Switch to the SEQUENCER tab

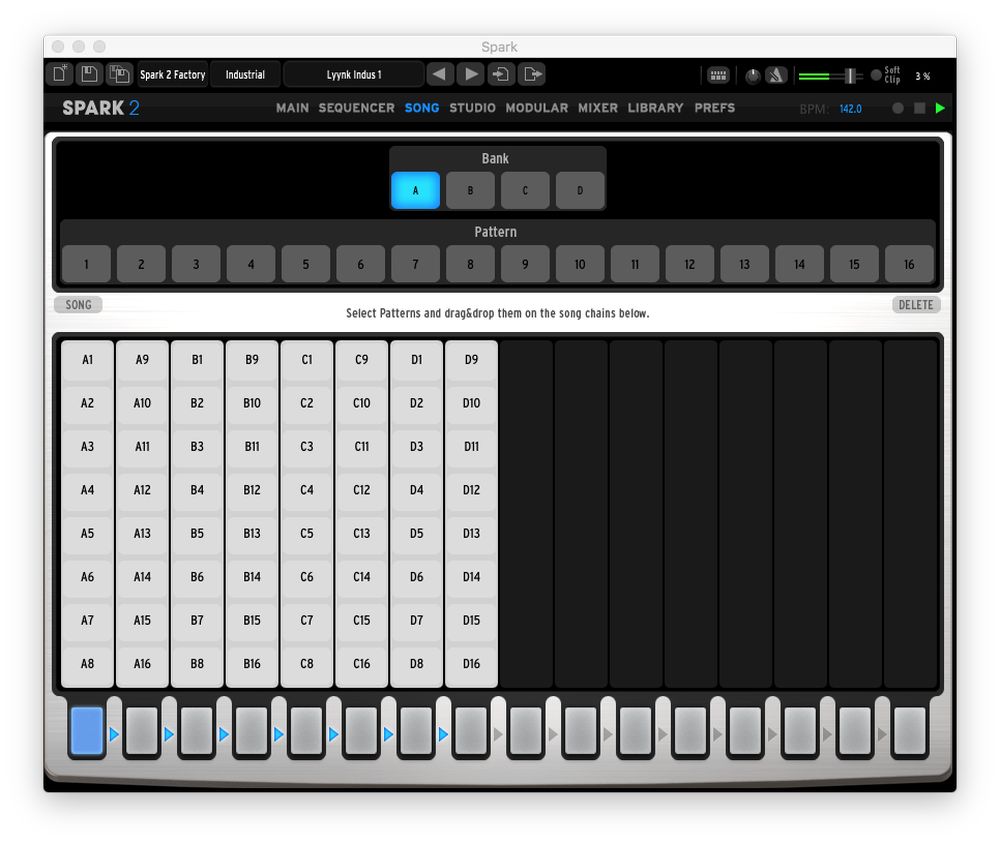[x=356, y=108]
